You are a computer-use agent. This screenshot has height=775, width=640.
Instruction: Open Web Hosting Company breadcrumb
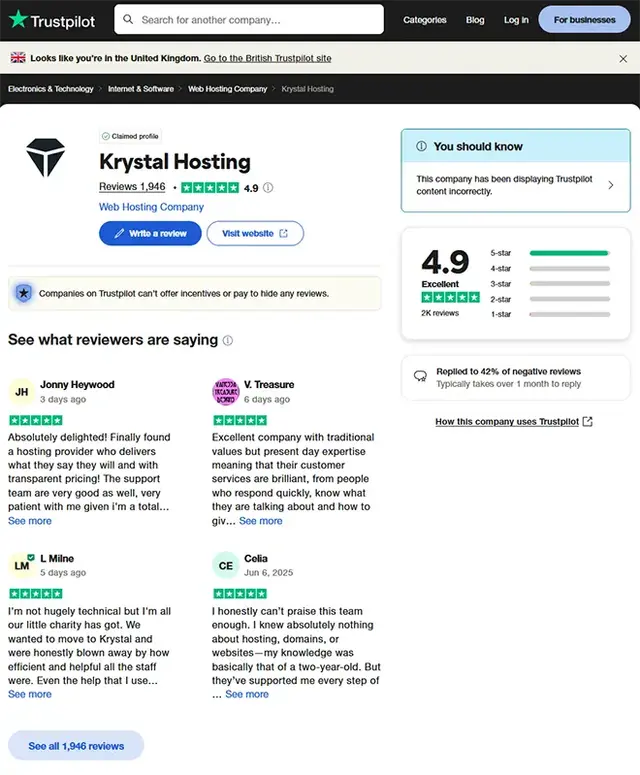click(x=227, y=89)
